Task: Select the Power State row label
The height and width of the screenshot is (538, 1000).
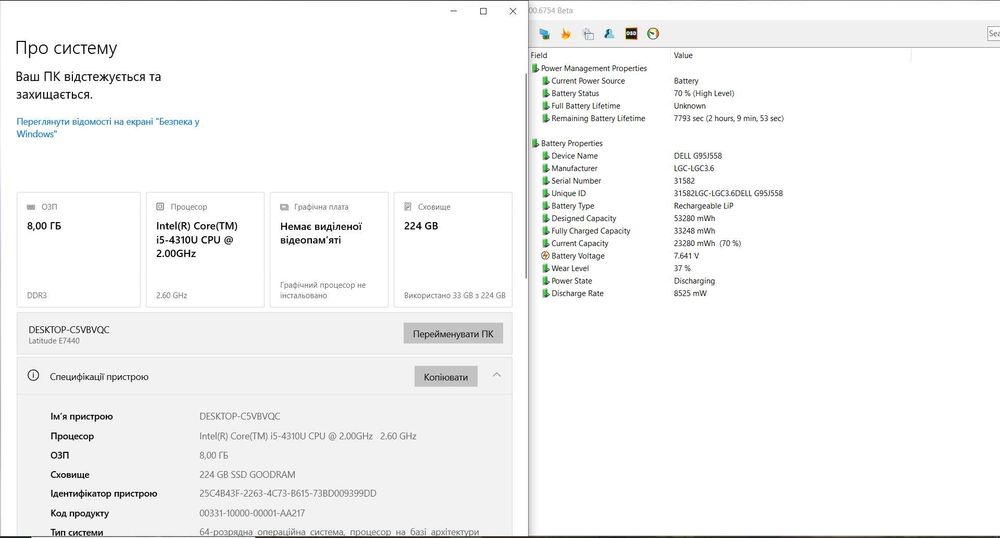Action: (571, 280)
